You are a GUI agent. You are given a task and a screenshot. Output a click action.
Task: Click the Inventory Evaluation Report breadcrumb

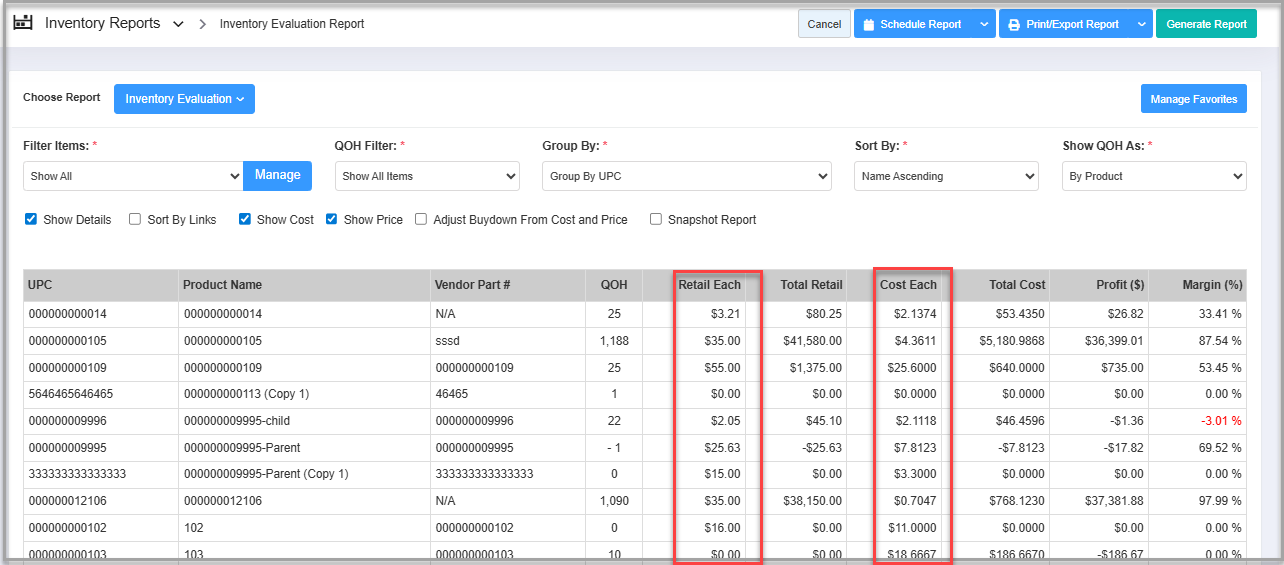click(292, 24)
